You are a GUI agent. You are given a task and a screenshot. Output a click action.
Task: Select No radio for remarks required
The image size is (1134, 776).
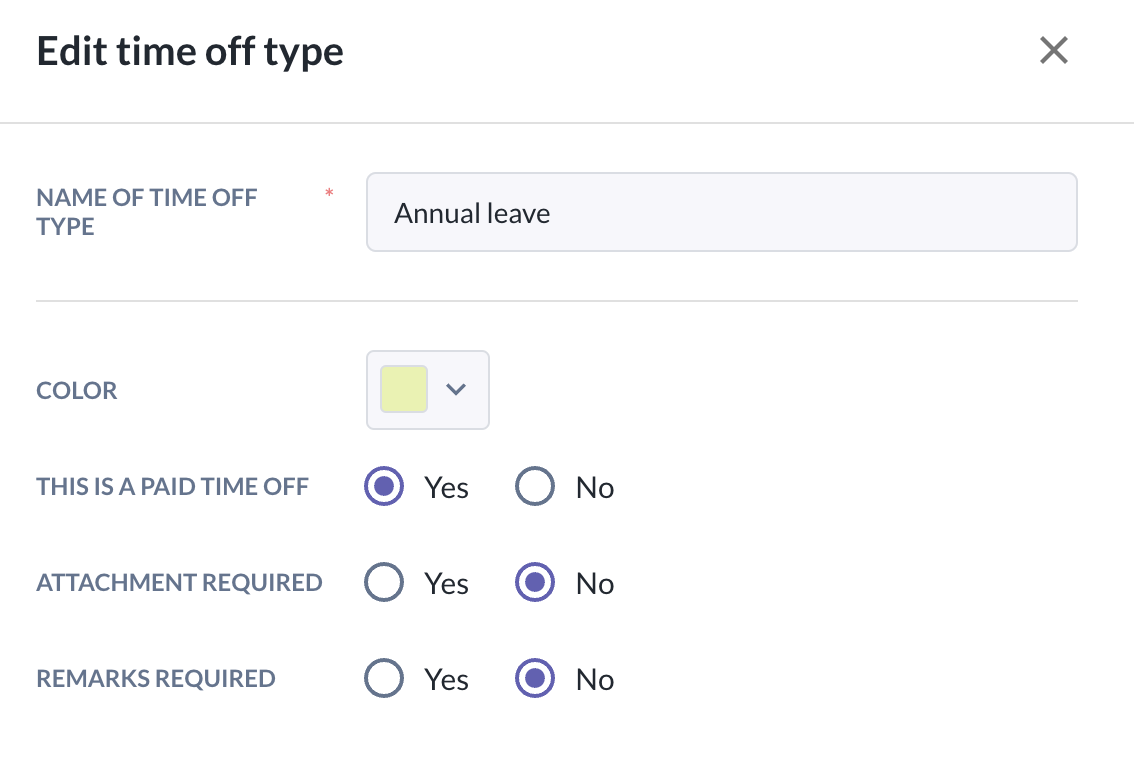535,679
